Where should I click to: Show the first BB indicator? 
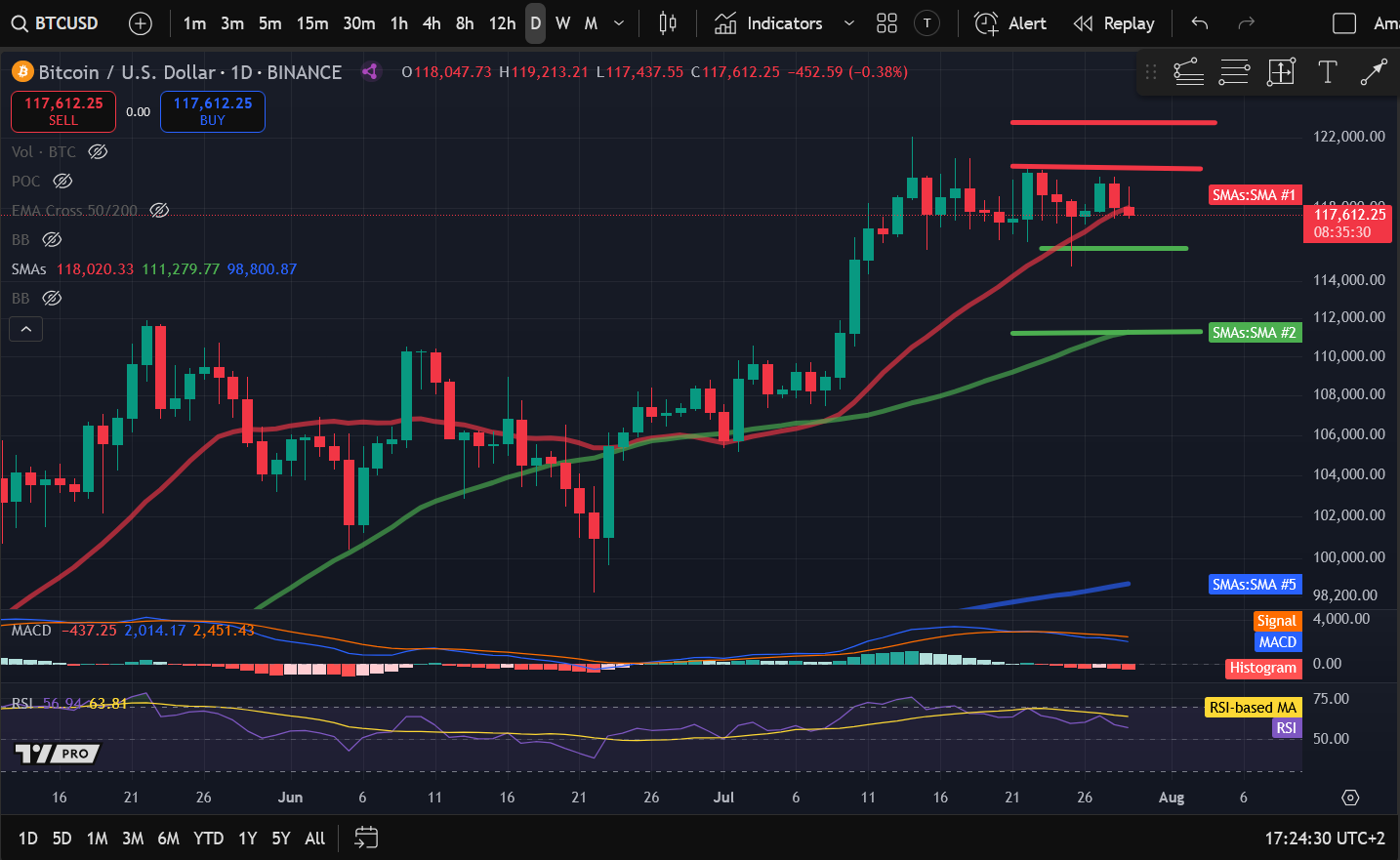tap(52, 239)
